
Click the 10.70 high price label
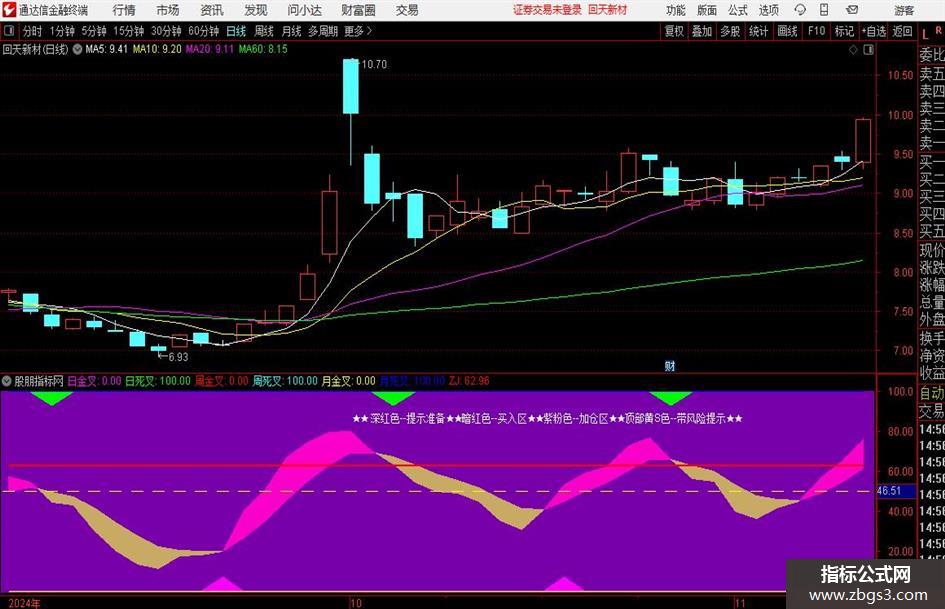click(374, 64)
